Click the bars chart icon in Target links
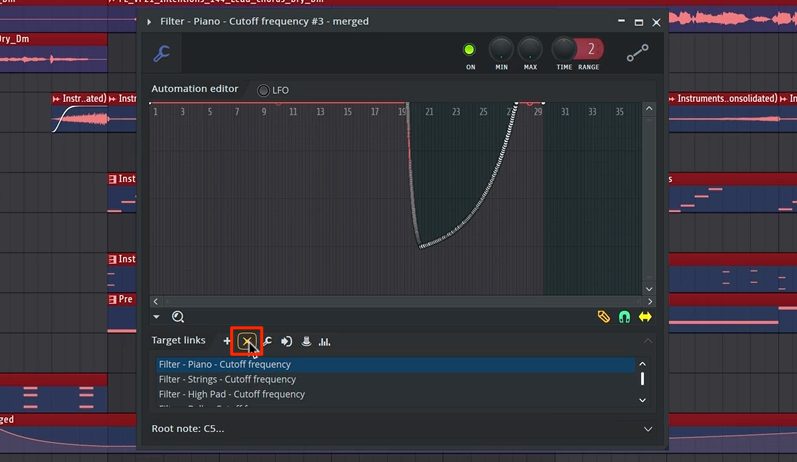This screenshot has height=462, width=797. tap(324, 342)
